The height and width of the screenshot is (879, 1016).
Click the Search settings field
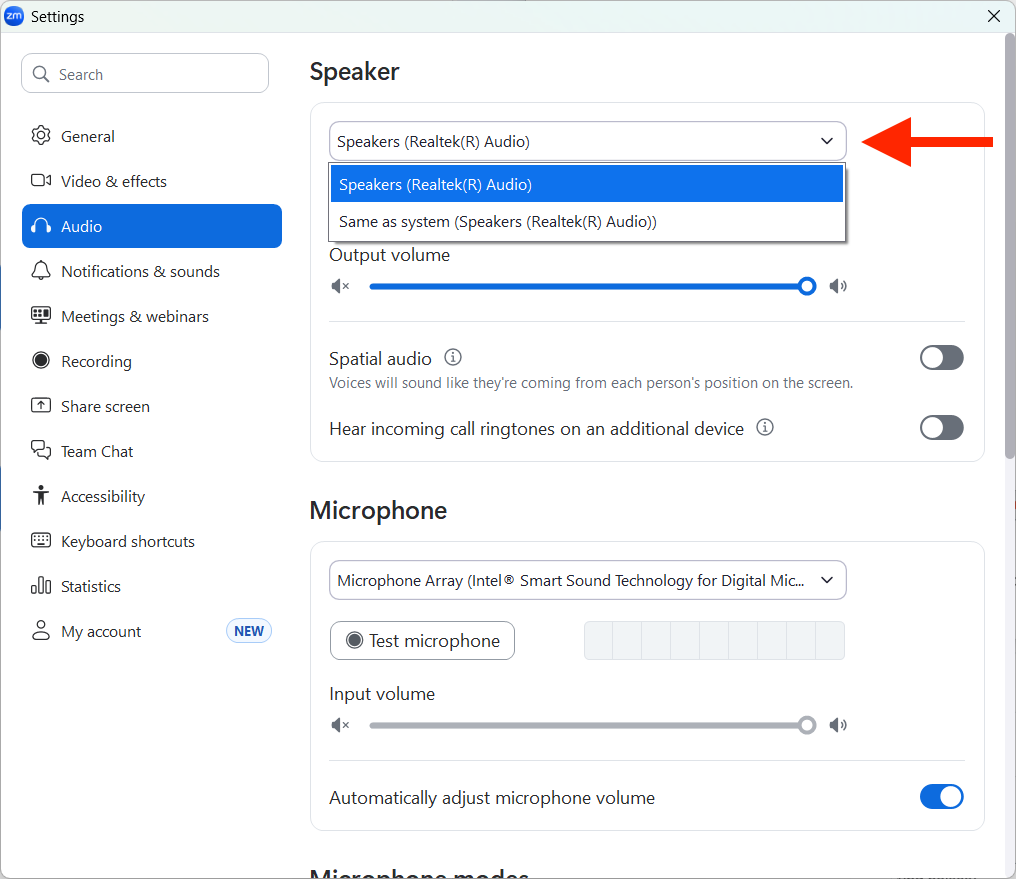(145, 73)
